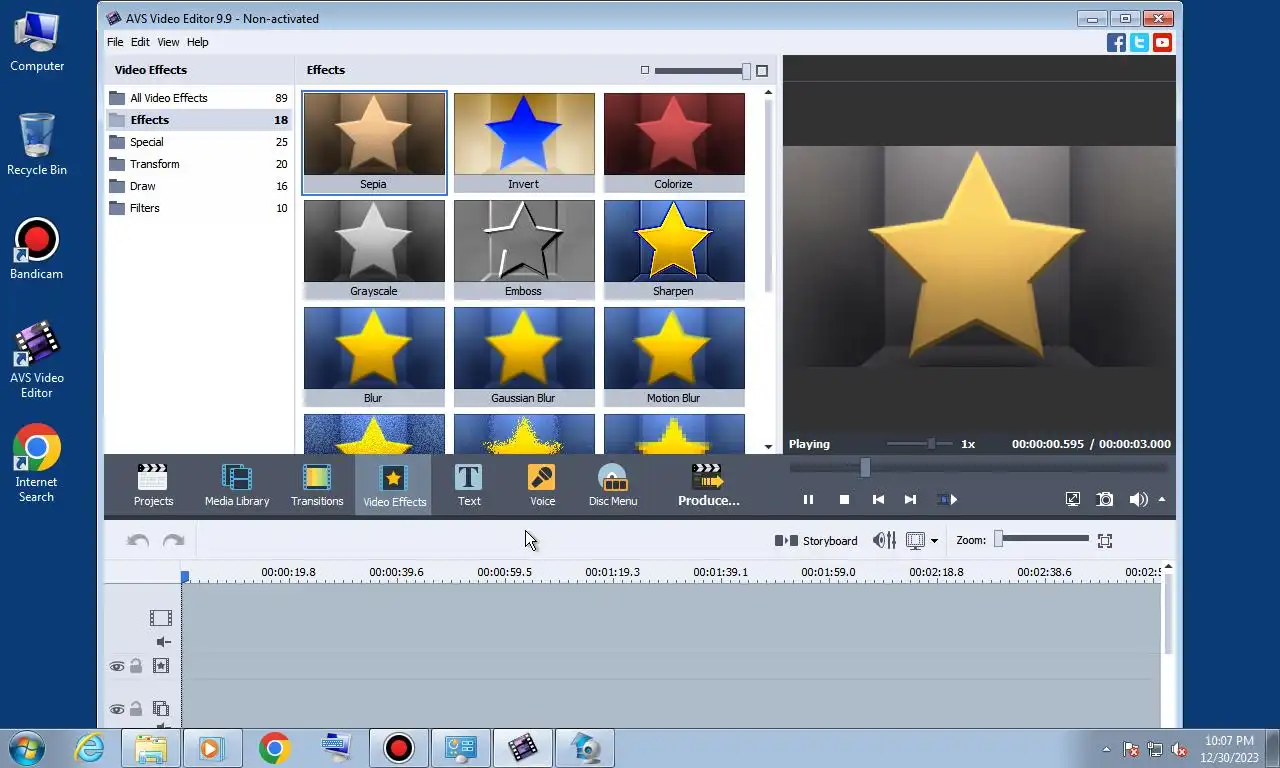Screen dimensions: 1280x768
Task: Open the Voice recording tool
Action: pyautogui.click(x=542, y=486)
